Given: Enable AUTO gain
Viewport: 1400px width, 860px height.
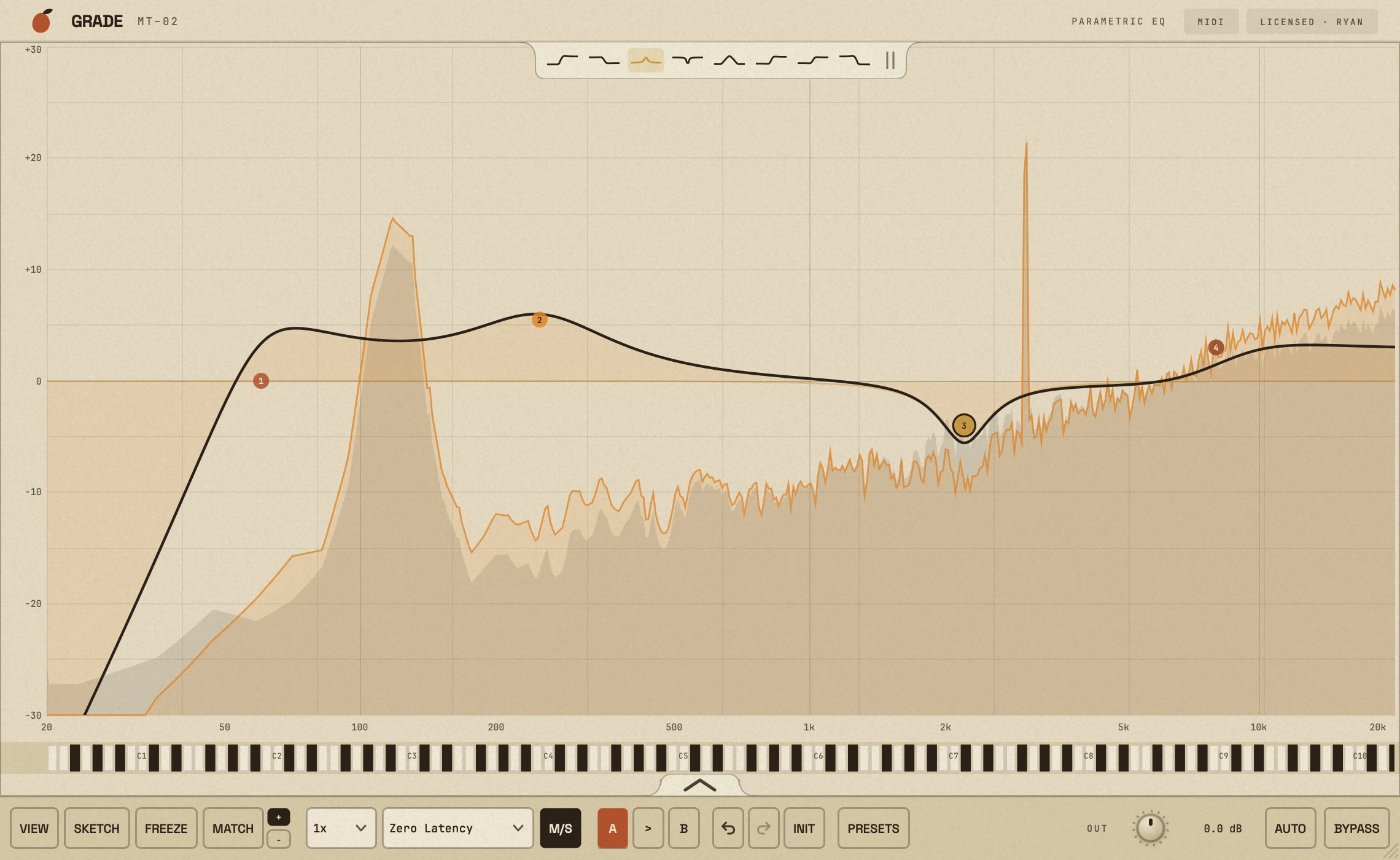Looking at the screenshot, I should point(1291,828).
